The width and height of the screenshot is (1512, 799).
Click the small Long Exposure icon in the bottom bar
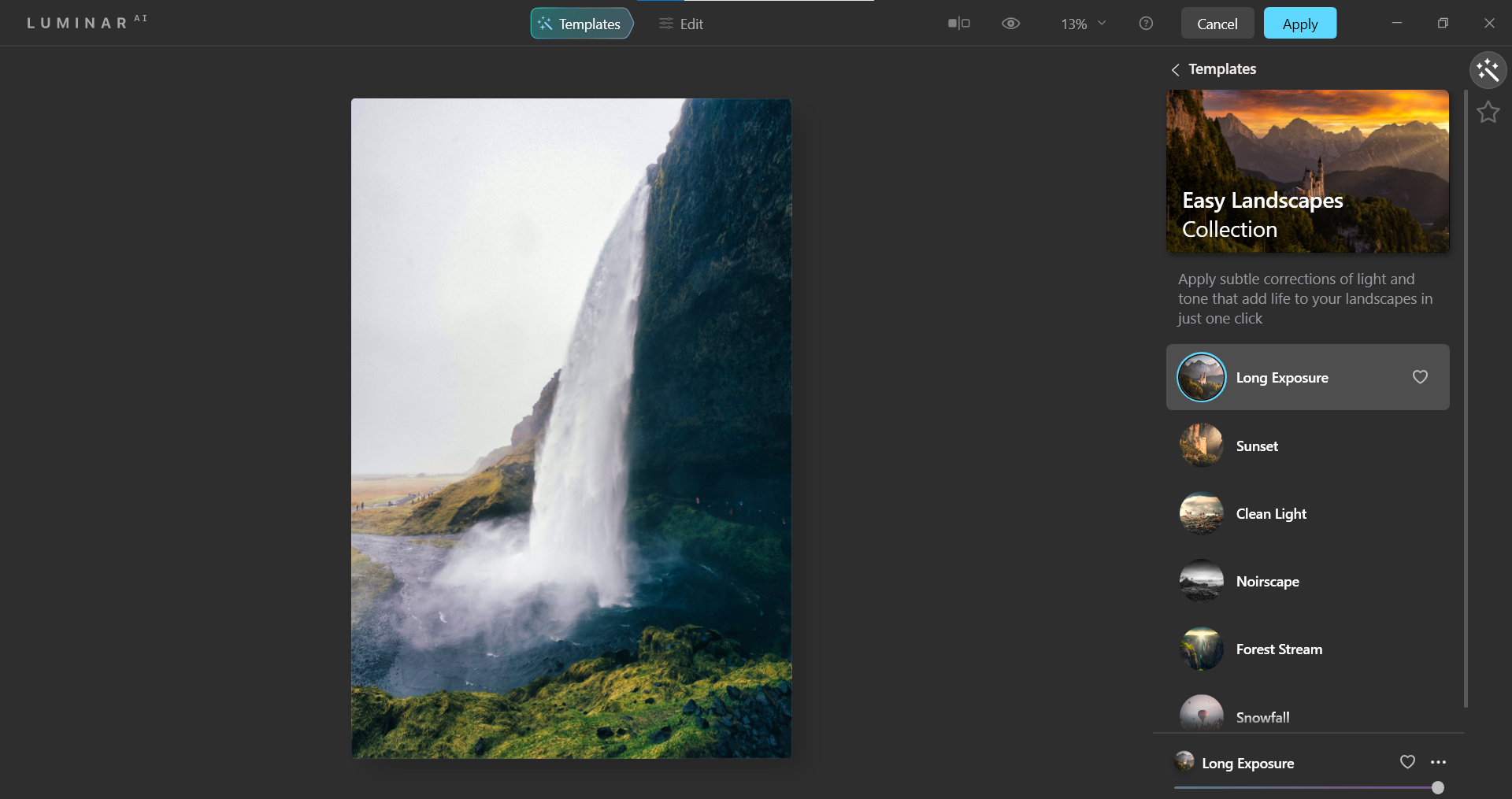pos(1184,761)
